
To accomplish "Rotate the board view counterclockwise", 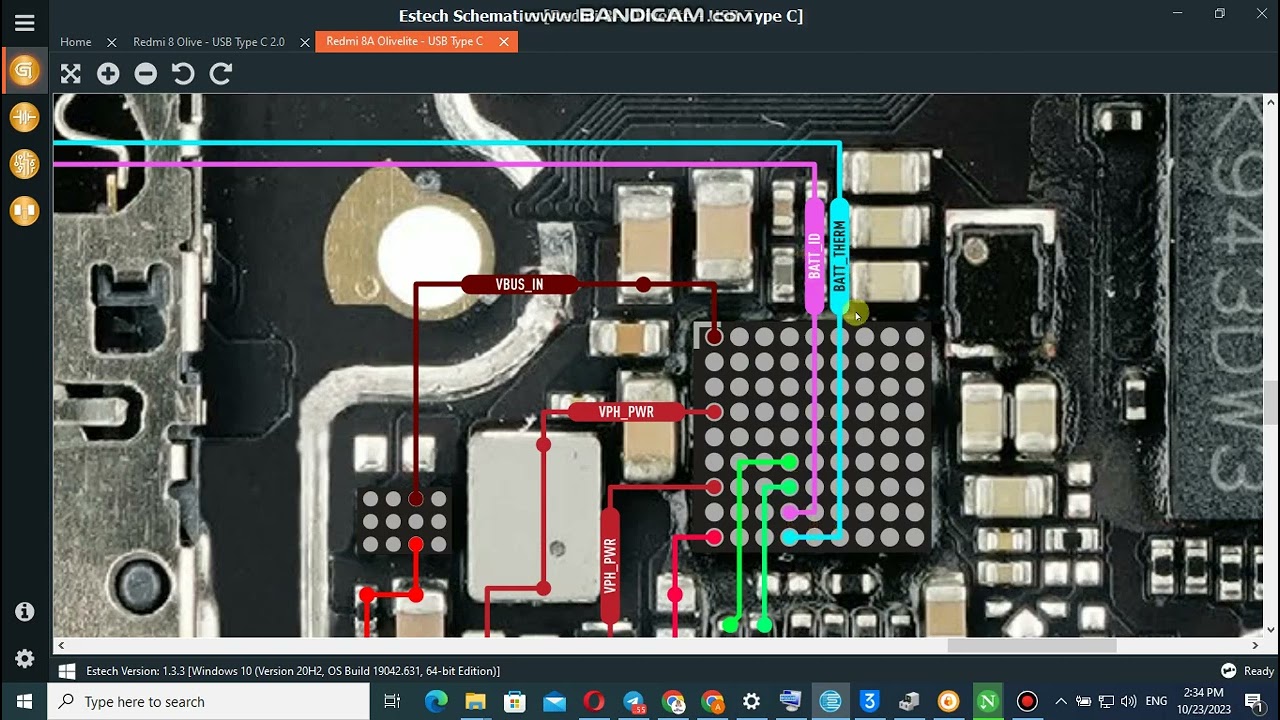I will (x=183, y=73).
